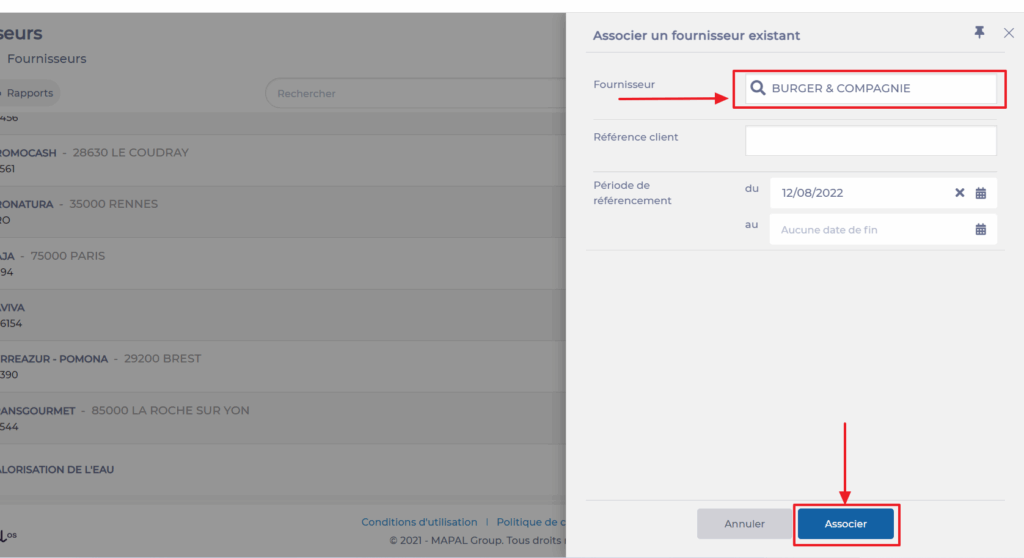The height and width of the screenshot is (558, 1024).
Task: Pin the supplier association panel
Action: tap(980, 33)
